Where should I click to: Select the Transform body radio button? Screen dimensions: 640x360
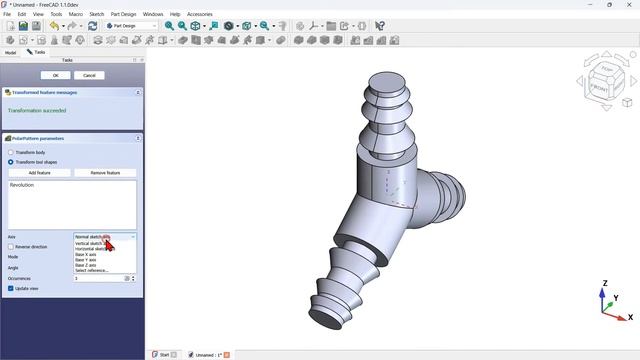tap(11, 152)
